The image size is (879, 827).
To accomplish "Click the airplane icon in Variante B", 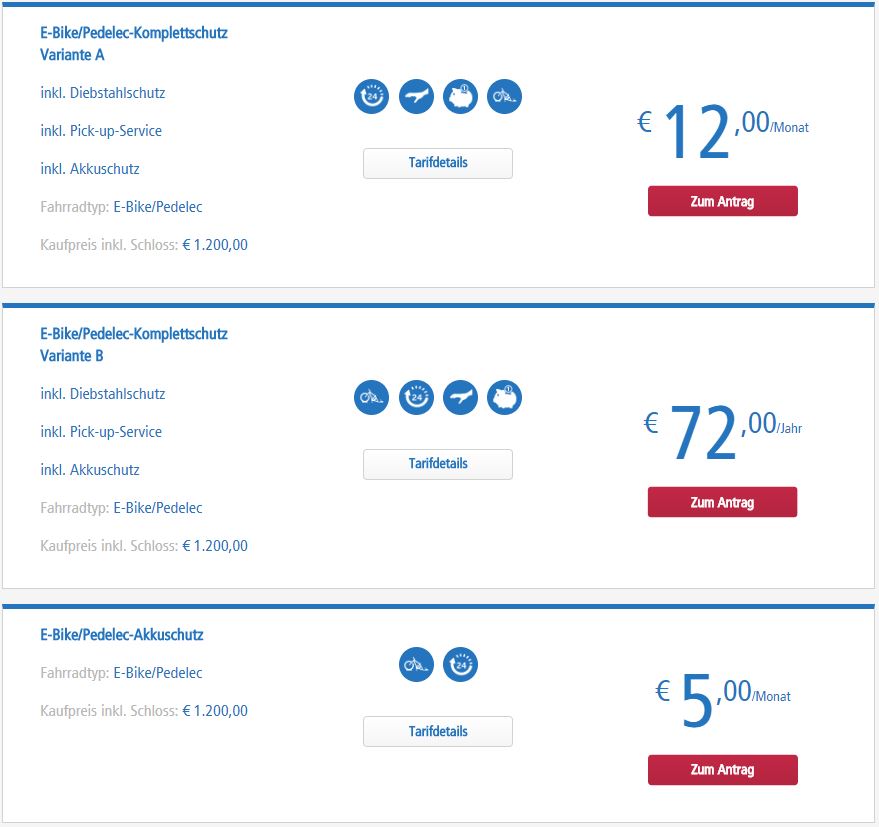I will tap(460, 398).
